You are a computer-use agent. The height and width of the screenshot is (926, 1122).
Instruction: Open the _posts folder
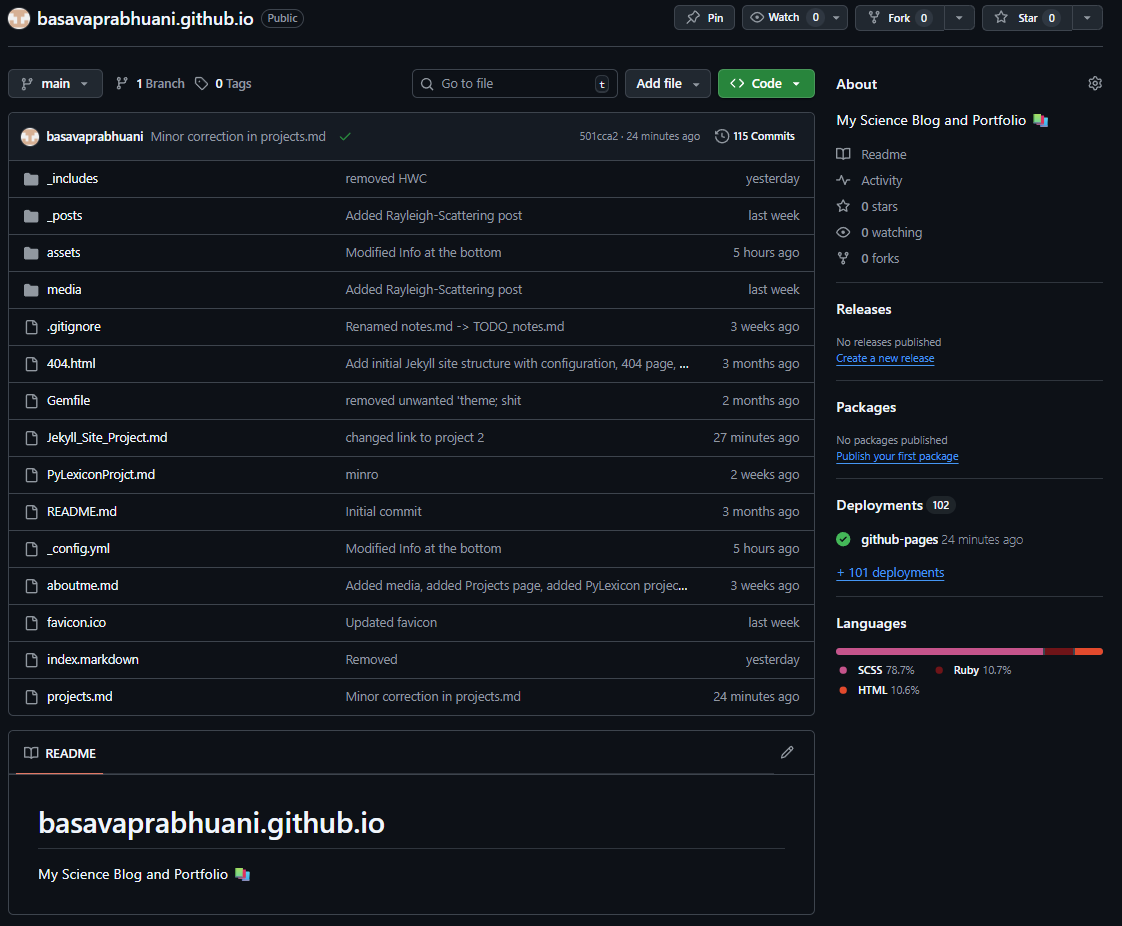(64, 216)
